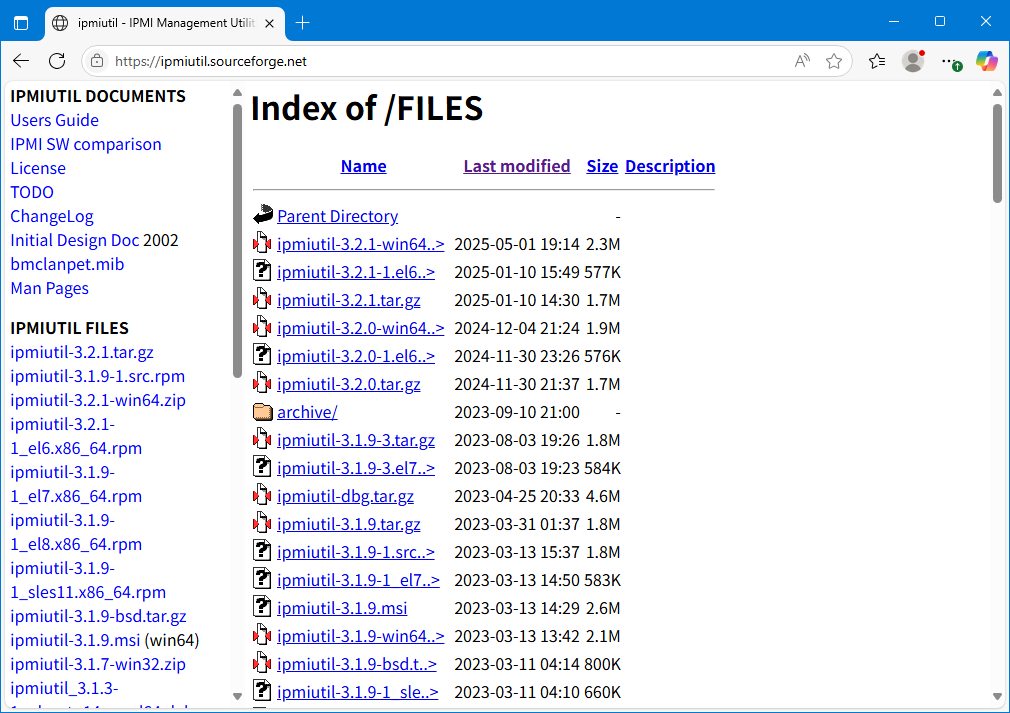Sort the listing by Last modified
1010x713 pixels.
pyautogui.click(x=516, y=166)
